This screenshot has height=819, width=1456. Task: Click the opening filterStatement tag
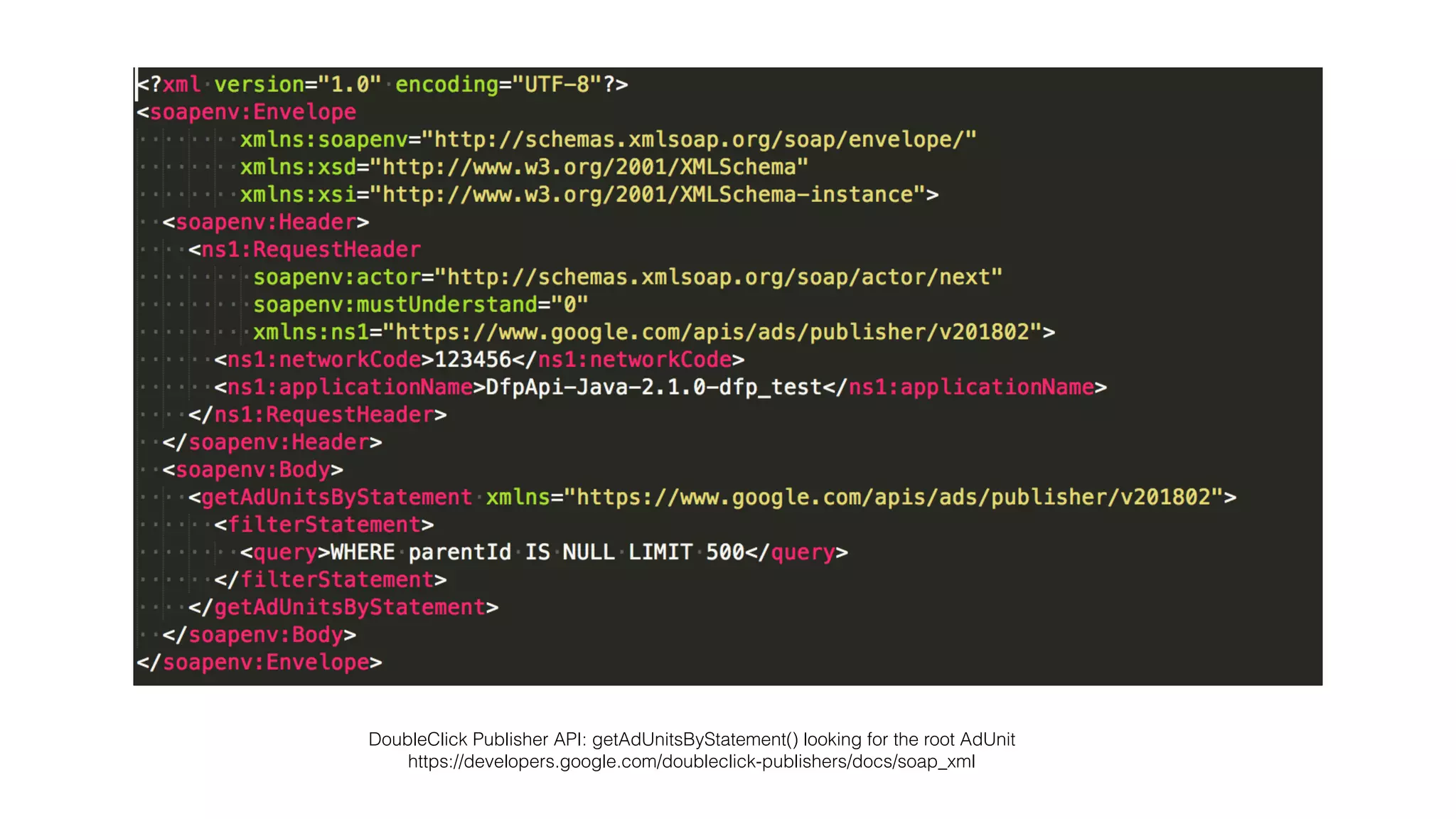pyautogui.click(x=324, y=525)
